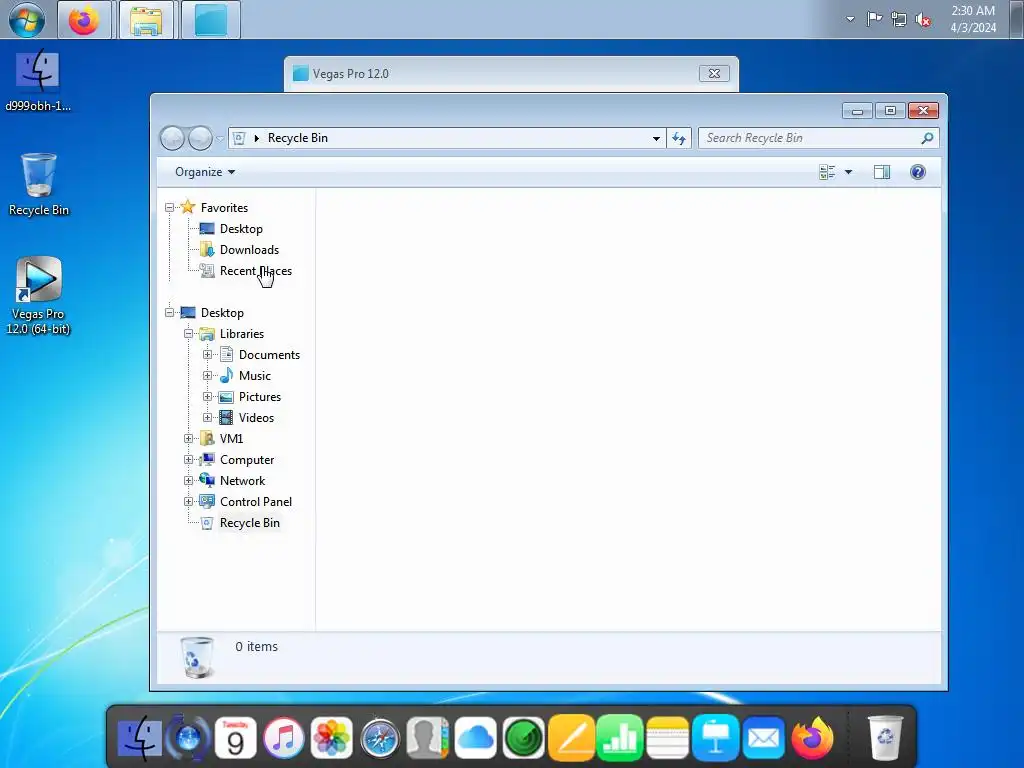Image resolution: width=1024 pixels, height=768 pixels.
Task: Select Recycle Bin in the tree
Action: [249, 522]
